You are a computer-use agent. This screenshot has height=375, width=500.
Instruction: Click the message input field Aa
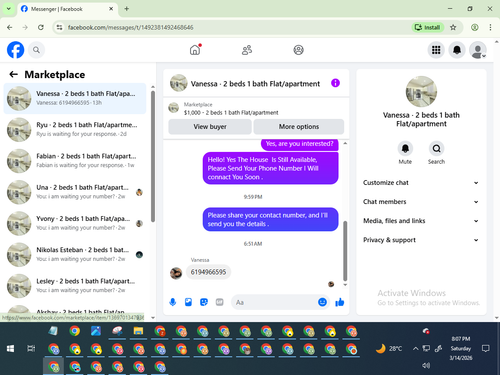click(x=273, y=302)
